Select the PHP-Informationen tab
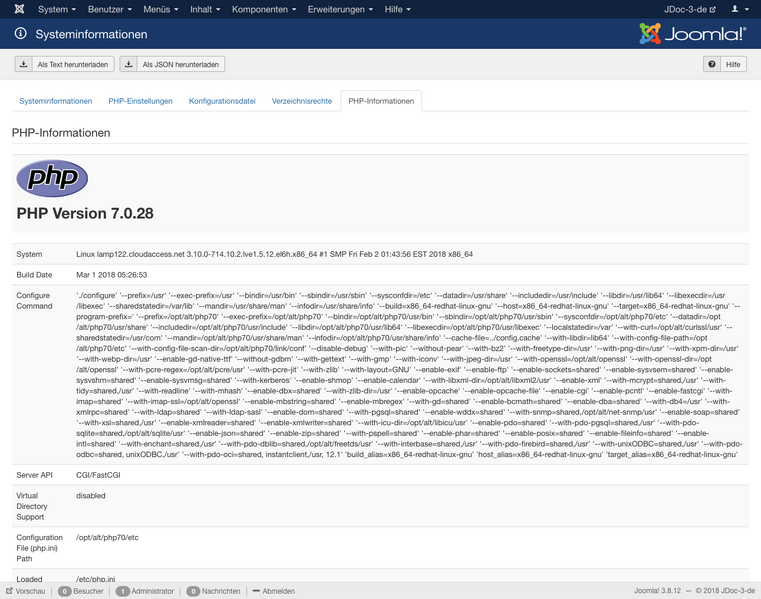 (381, 101)
